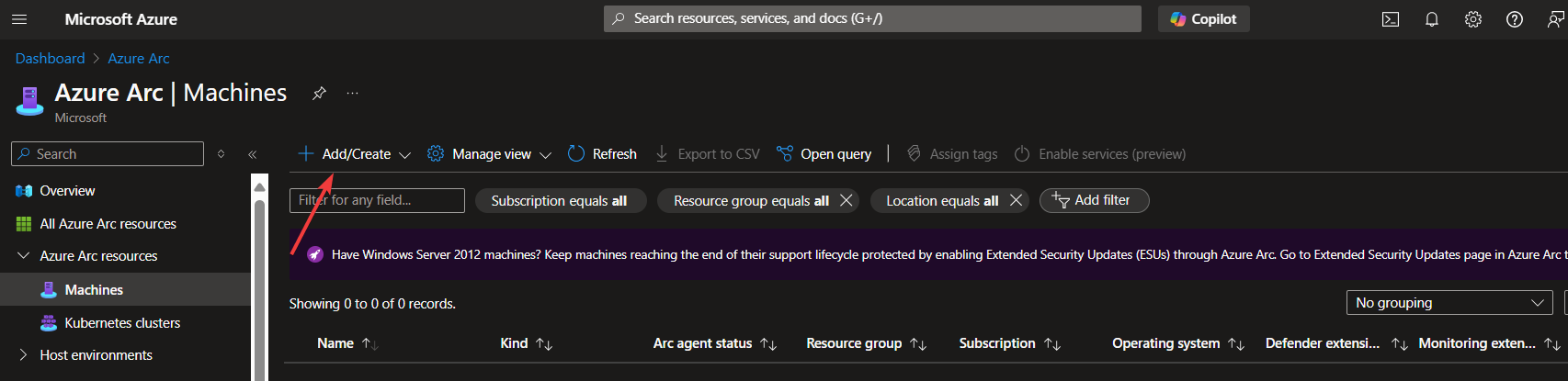Click the Add filter button

tap(1094, 200)
